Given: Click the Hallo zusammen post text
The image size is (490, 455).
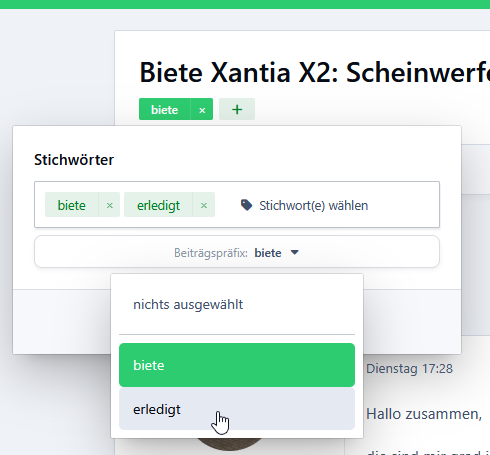Looking at the screenshot, I should (x=424, y=414).
